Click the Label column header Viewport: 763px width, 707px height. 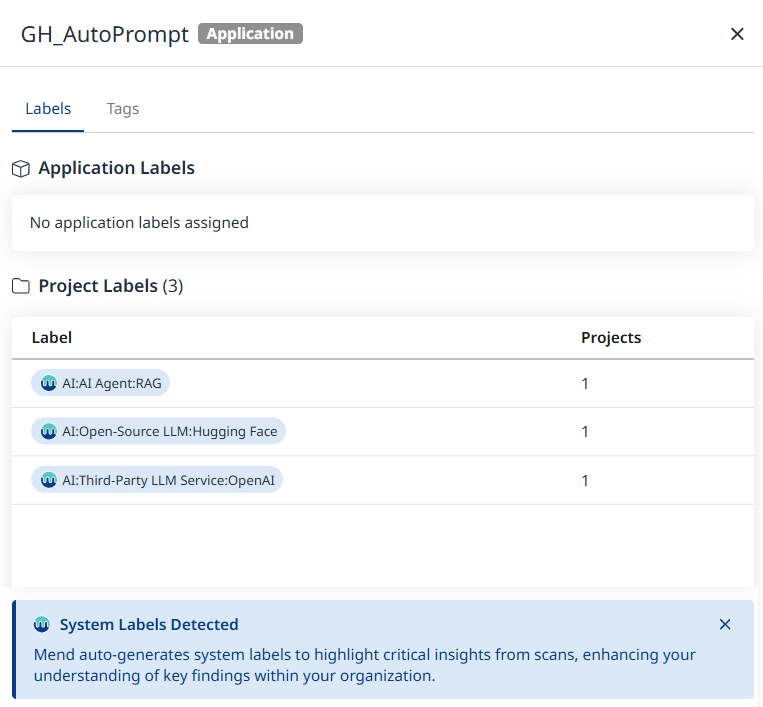(52, 338)
